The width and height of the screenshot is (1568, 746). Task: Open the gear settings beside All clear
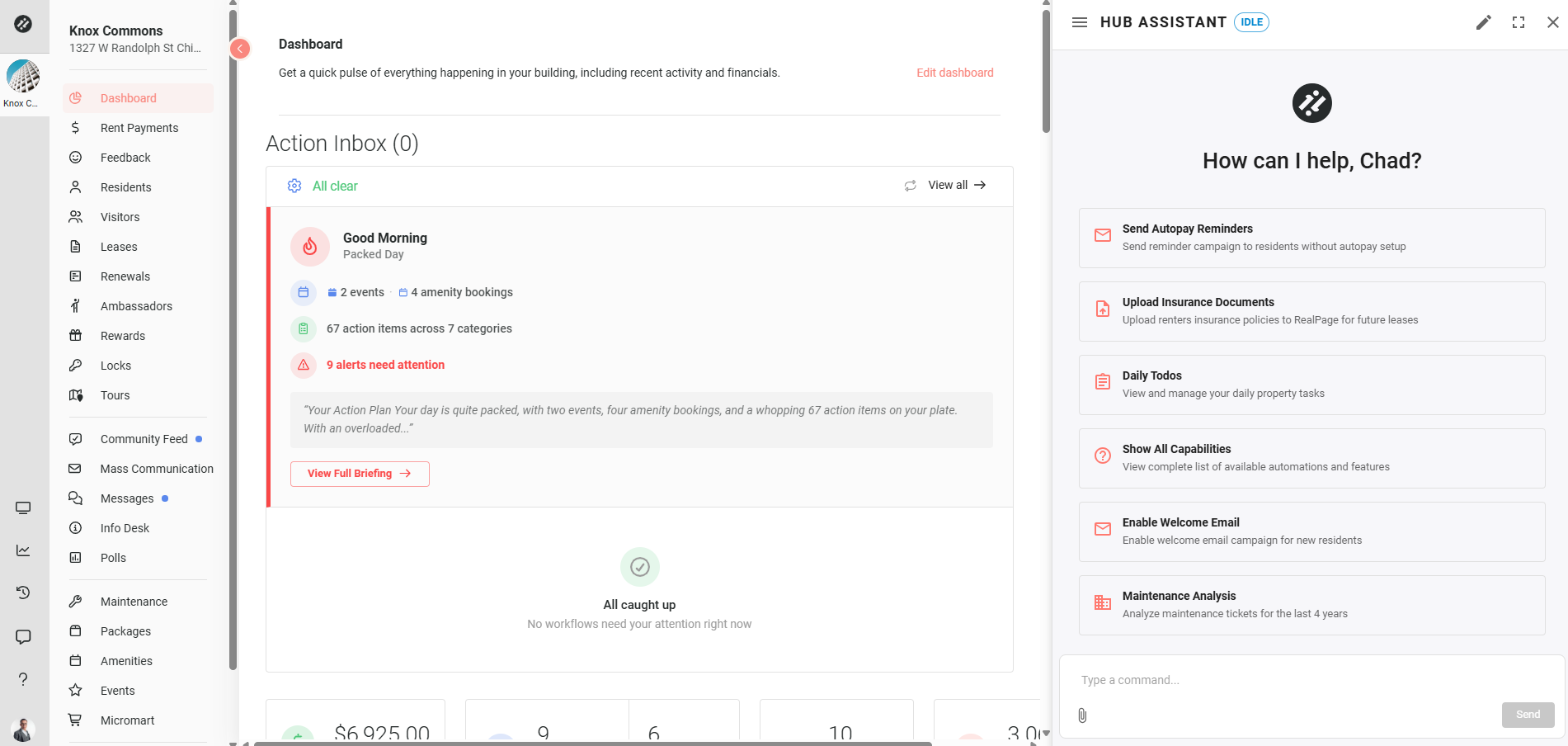[x=294, y=186]
